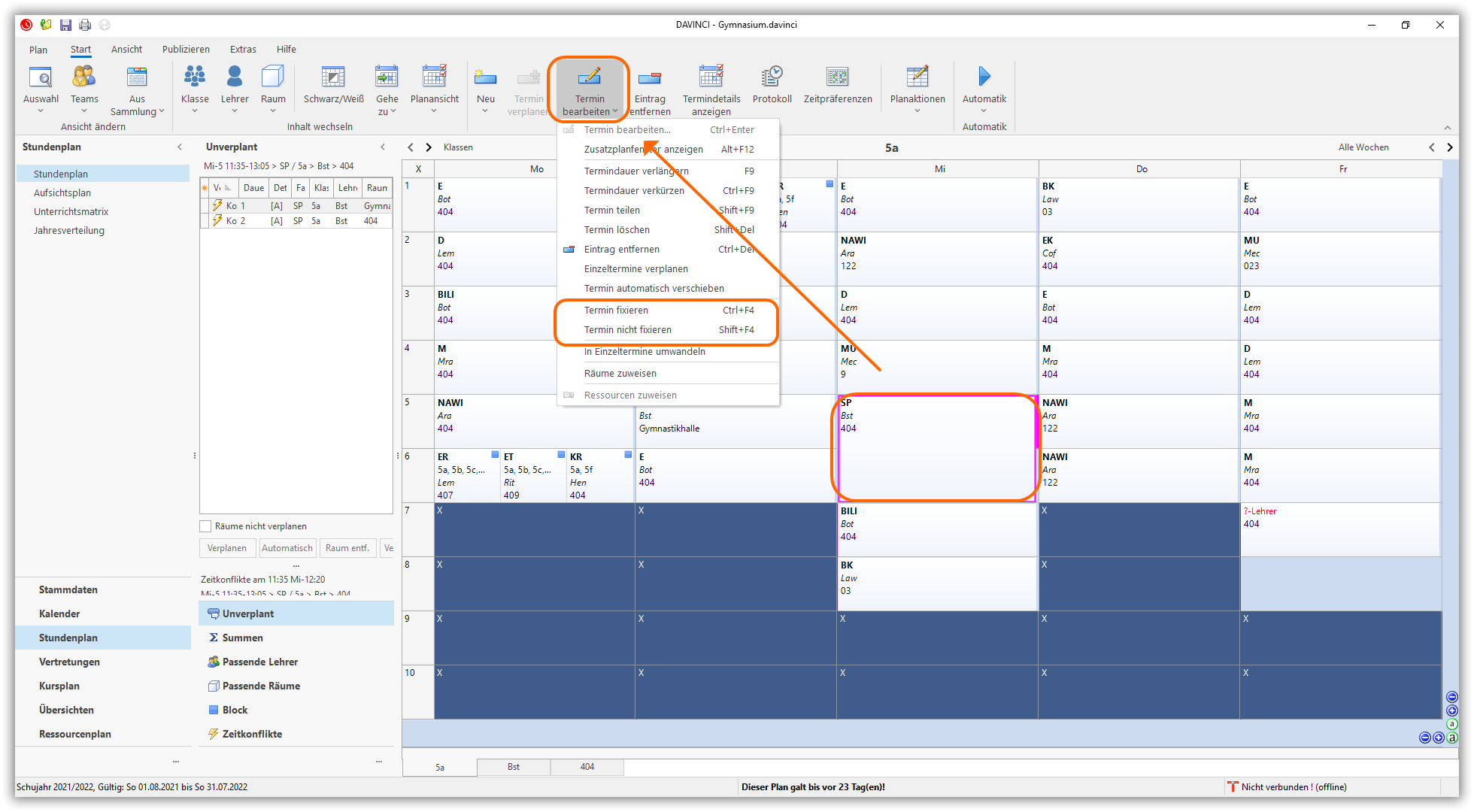Click the Zeitpräferenzen icon
The image size is (1474, 812).
(837, 77)
